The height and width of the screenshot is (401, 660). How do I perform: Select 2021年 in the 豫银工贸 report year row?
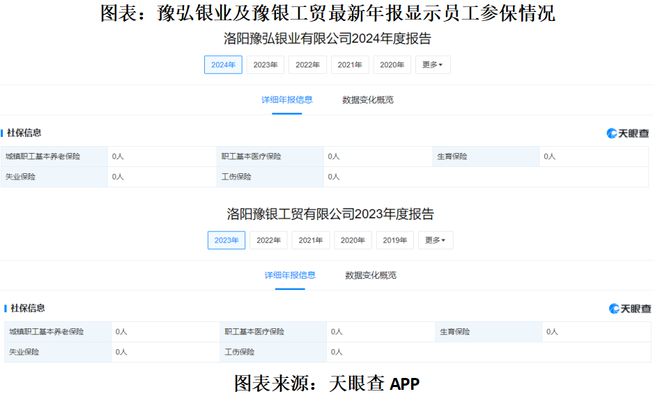pos(311,240)
